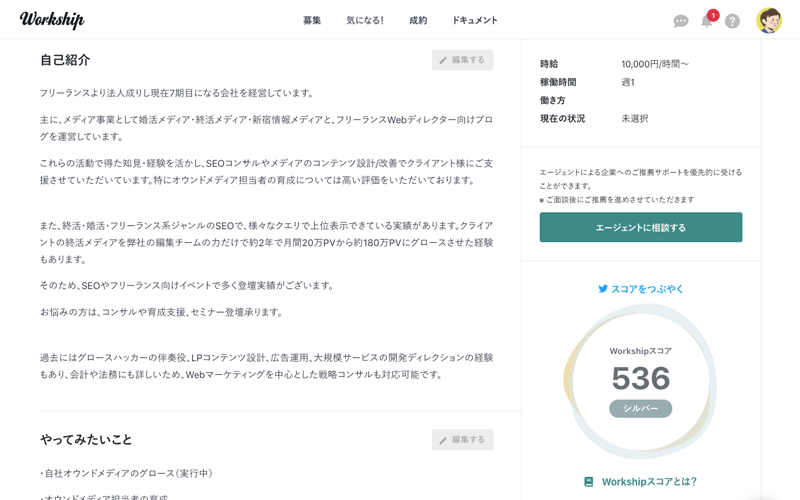Click the お悩みの方は、コンサルや育成支援 sentence
Image resolution: width=800 pixels, height=500 pixels.
pos(161,312)
